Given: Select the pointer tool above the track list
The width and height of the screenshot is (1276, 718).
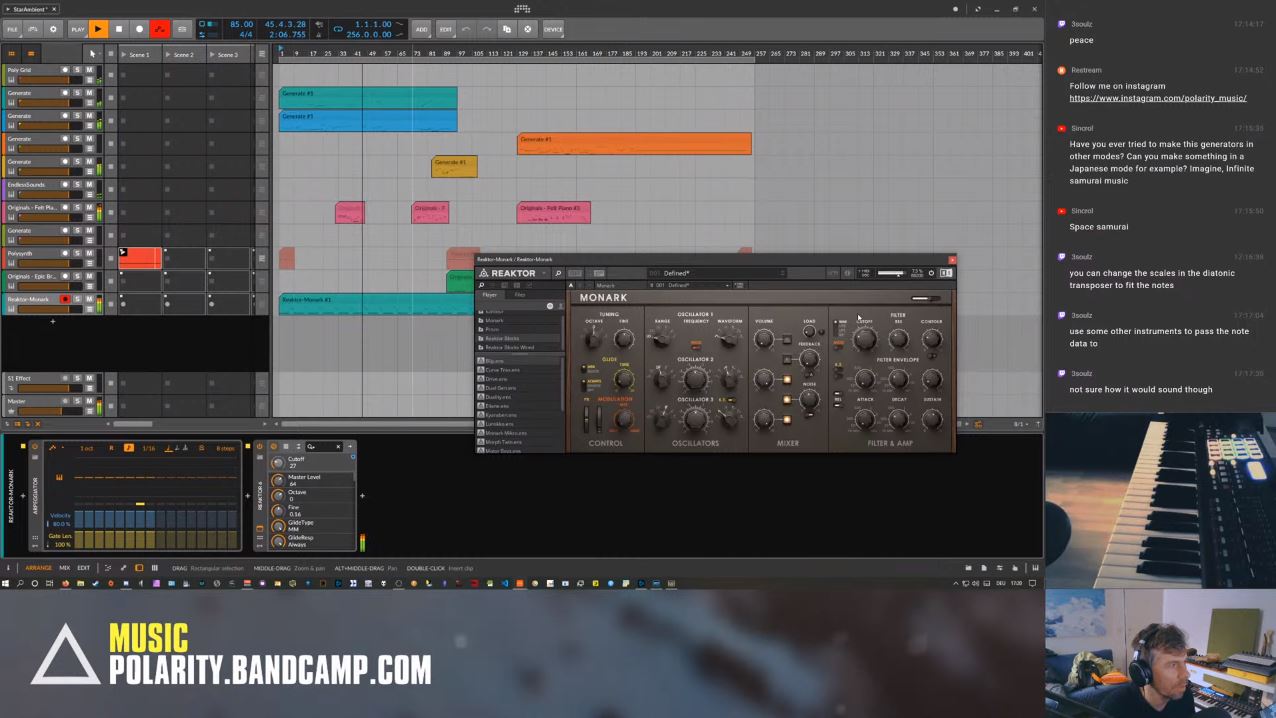Looking at the screenshot, I should pos(92,54).
